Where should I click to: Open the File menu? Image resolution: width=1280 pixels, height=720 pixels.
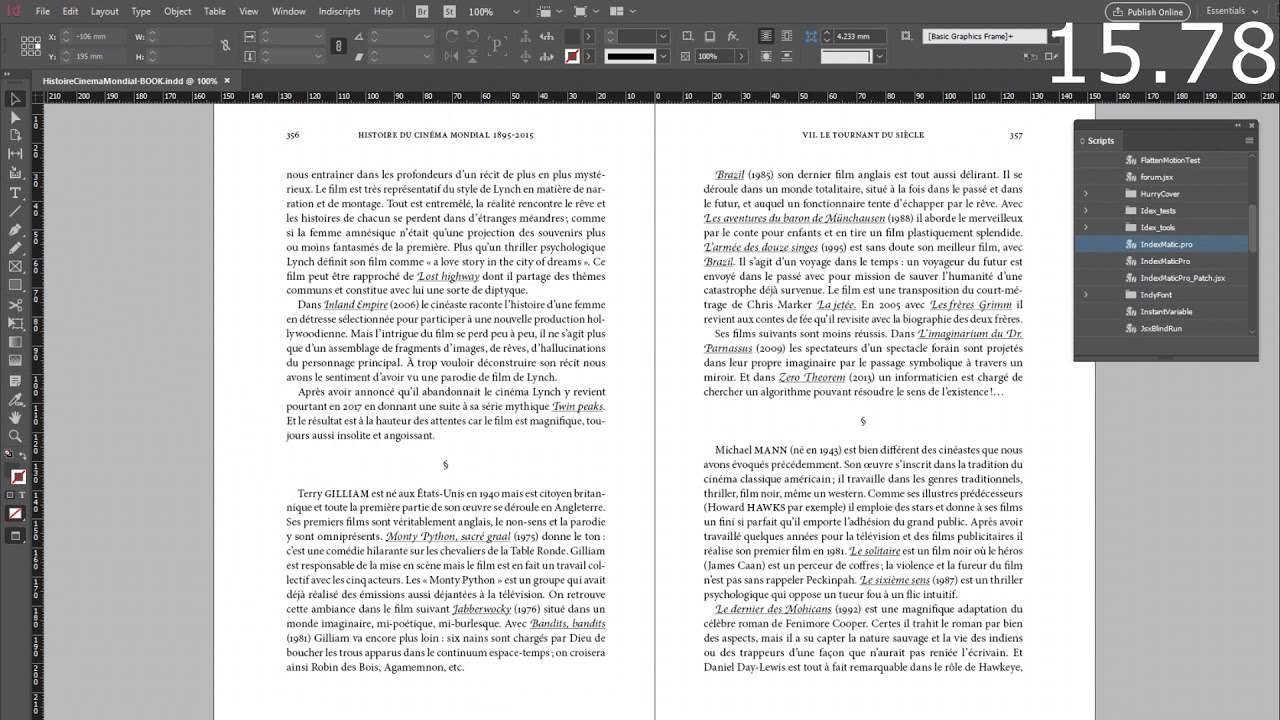point(43,11)
